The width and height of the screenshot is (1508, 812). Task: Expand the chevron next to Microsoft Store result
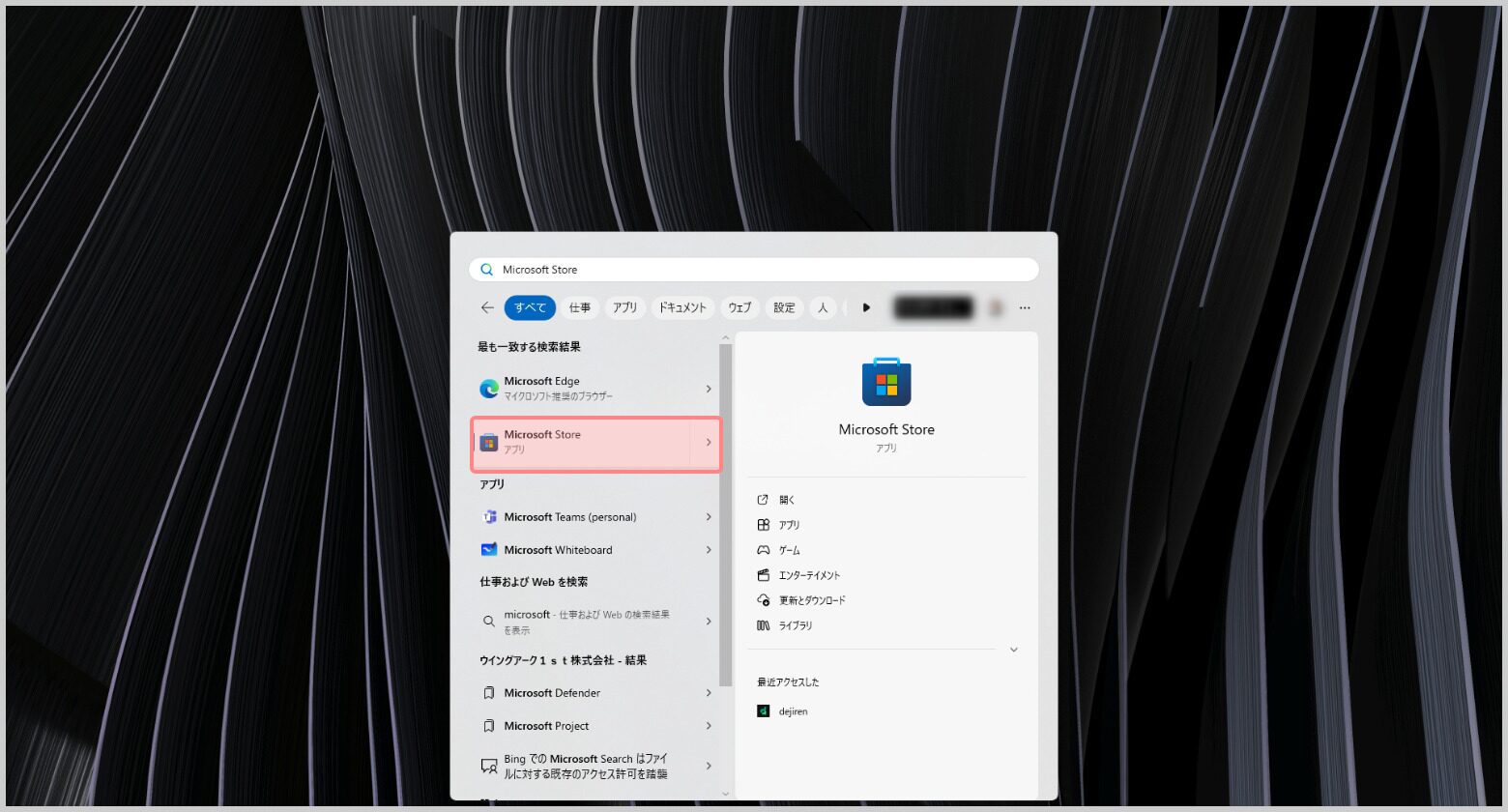coord(709,443)
